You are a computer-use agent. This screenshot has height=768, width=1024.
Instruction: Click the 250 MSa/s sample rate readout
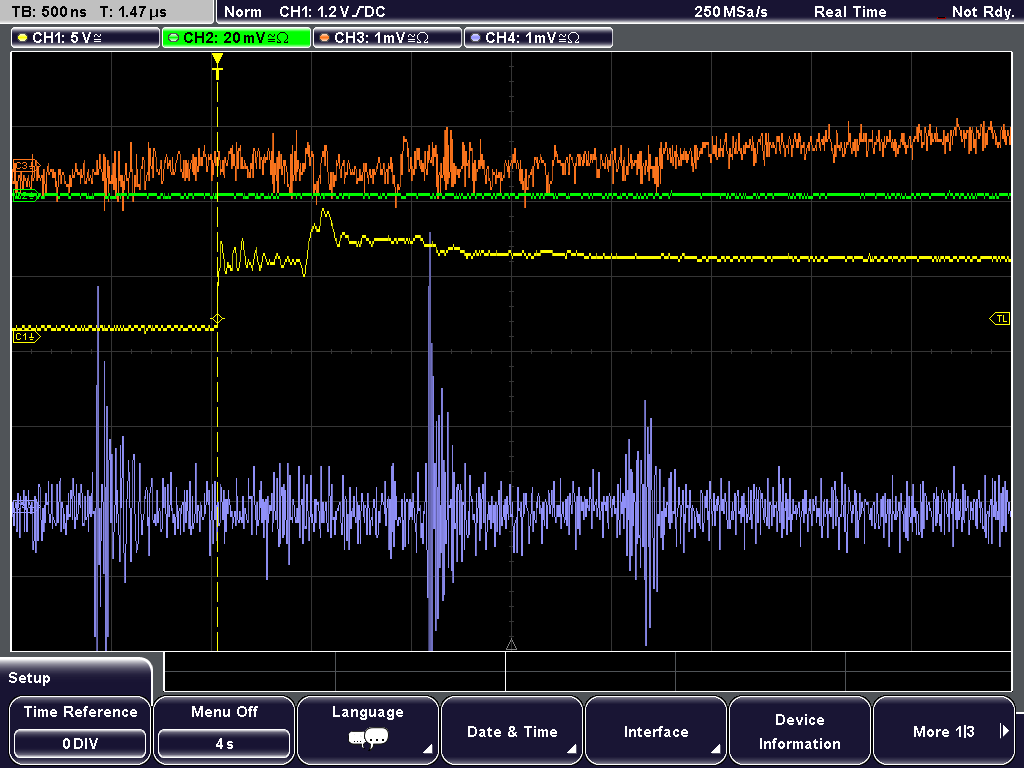click(731, 12)
